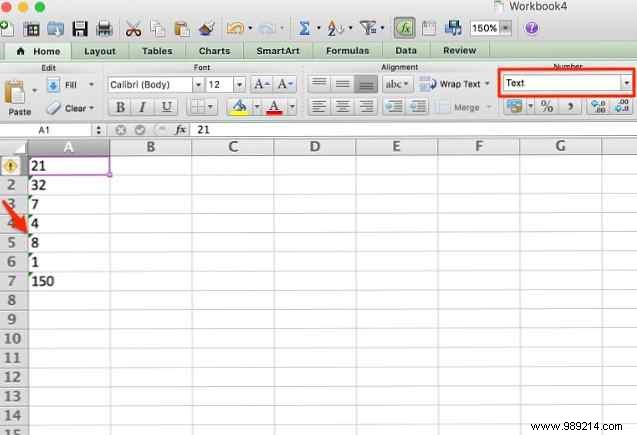Click the error warning icon beside cell A1
The image size is (637, 435).
pos(10,166)
